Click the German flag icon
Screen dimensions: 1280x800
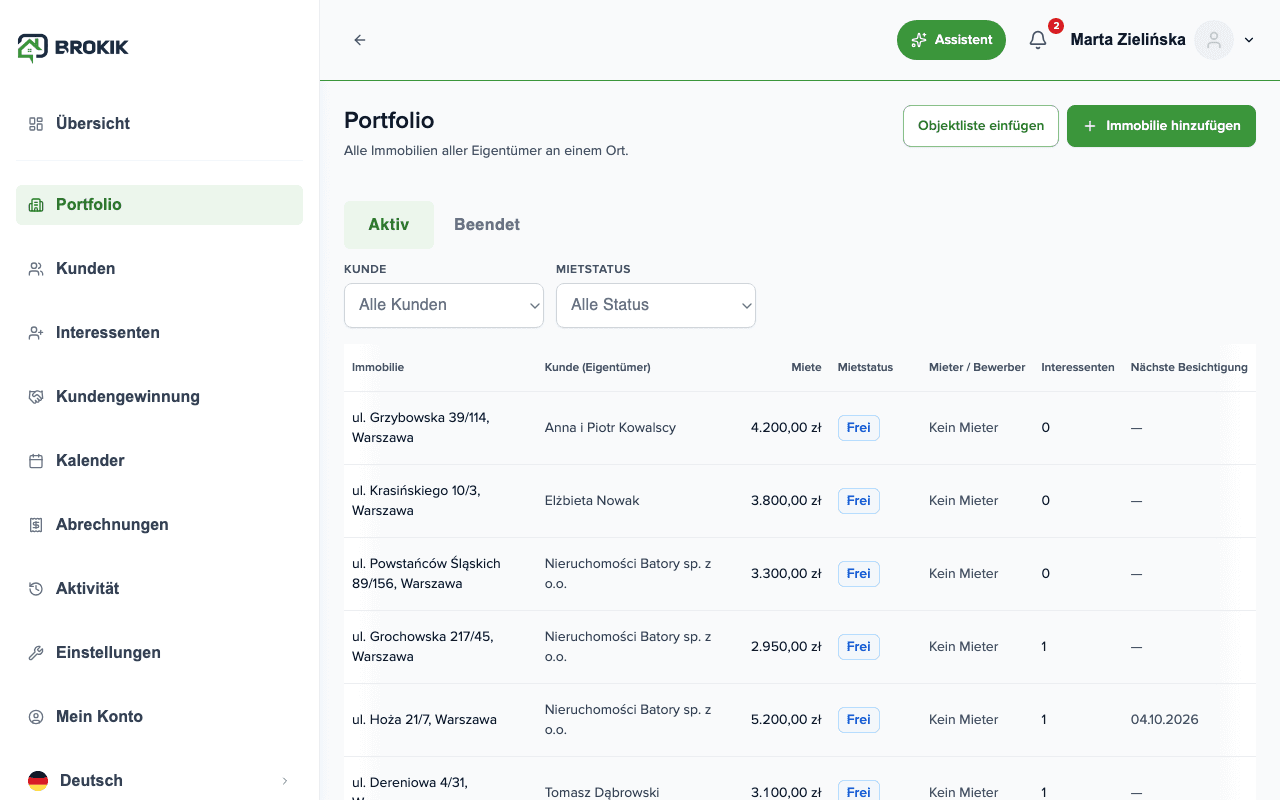38,781
